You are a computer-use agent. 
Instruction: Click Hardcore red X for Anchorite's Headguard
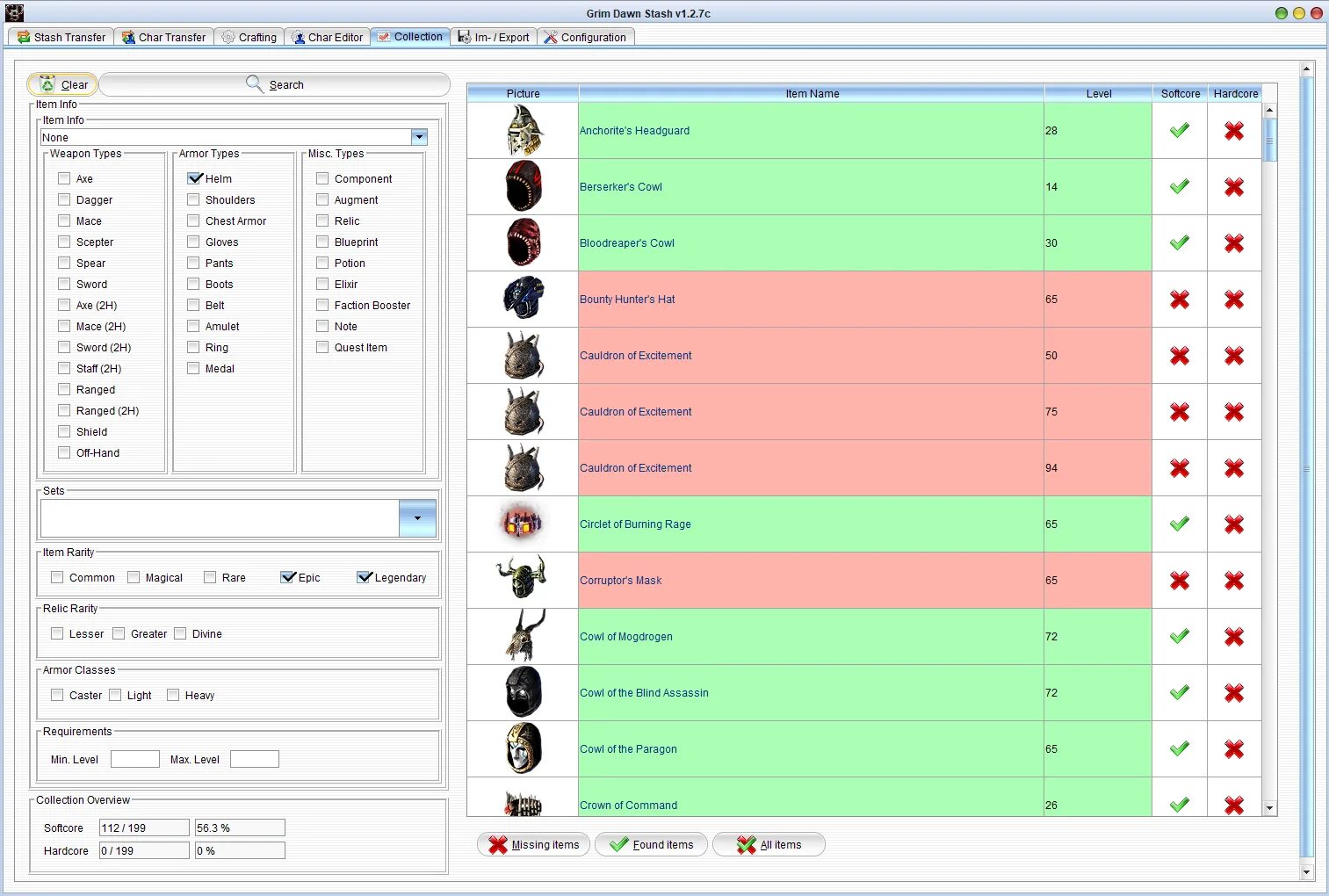pos(1234,131)
